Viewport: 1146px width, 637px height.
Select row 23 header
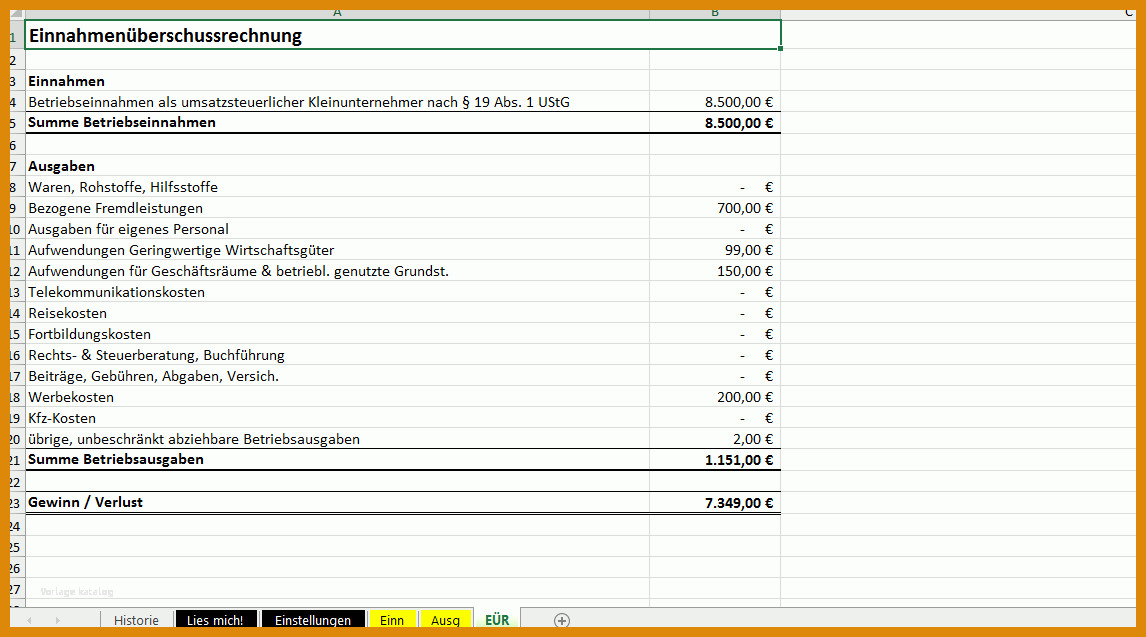tap(16, 503)
